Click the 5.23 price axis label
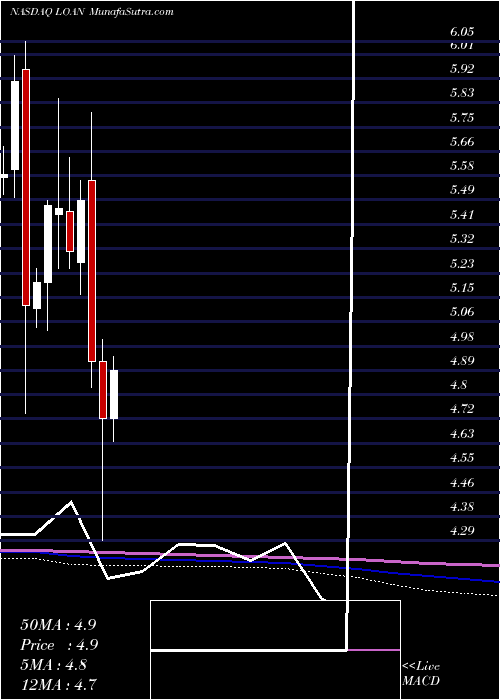Screen dimensions: 500x700 (x=462, y=263)
